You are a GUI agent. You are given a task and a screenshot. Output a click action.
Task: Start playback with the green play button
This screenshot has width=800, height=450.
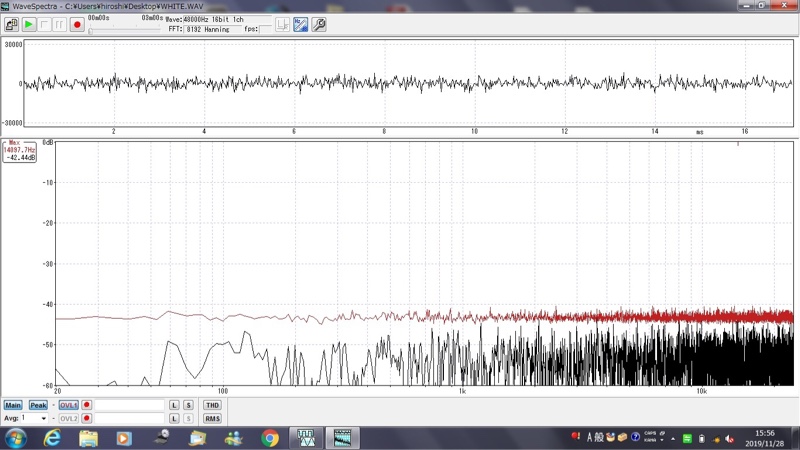coord(29,24)
